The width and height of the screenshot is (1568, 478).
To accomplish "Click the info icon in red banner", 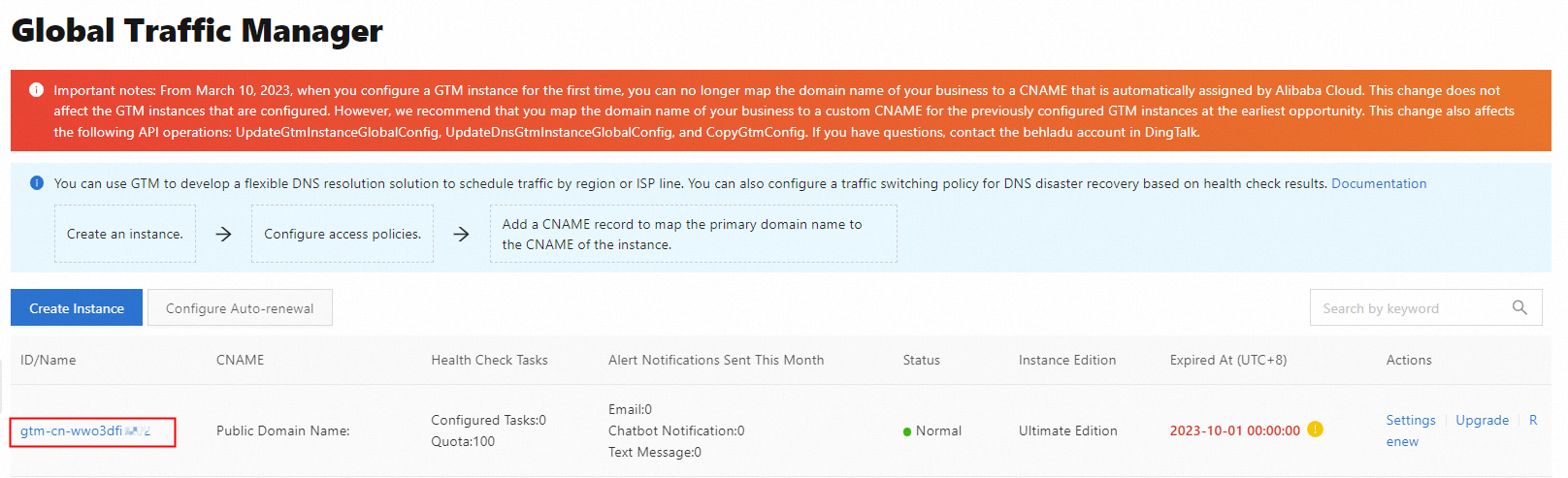I will pyautogui.click(x=36, y=90).
